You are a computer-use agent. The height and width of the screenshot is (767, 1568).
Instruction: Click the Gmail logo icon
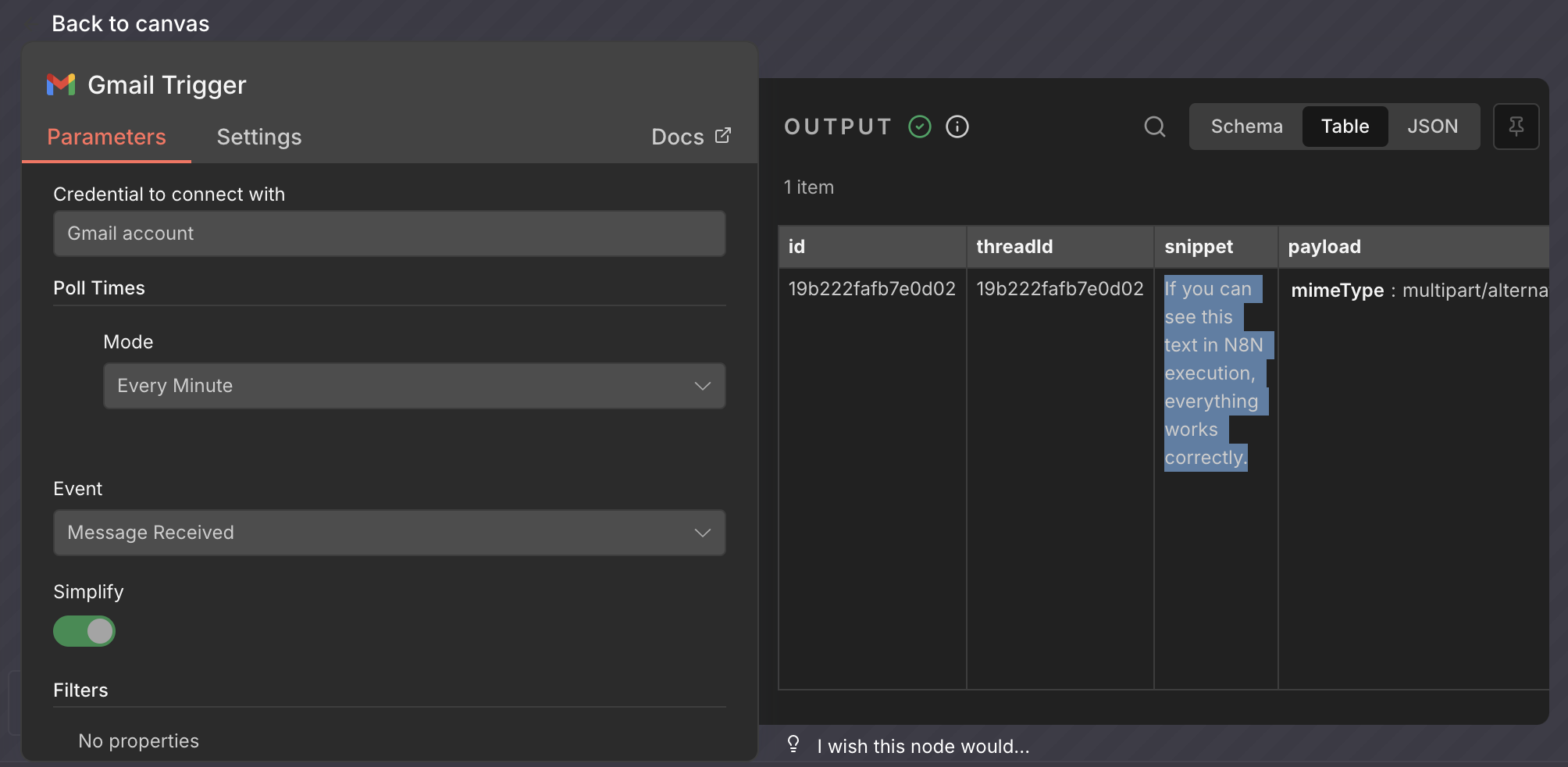61,84
